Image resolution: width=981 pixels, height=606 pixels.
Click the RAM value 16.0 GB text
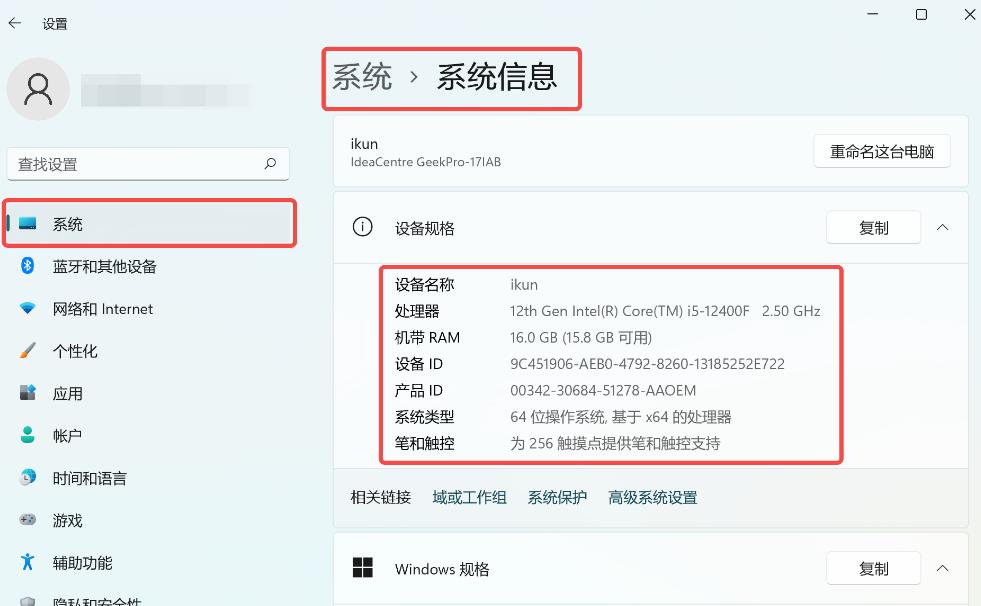coord(581,338)
